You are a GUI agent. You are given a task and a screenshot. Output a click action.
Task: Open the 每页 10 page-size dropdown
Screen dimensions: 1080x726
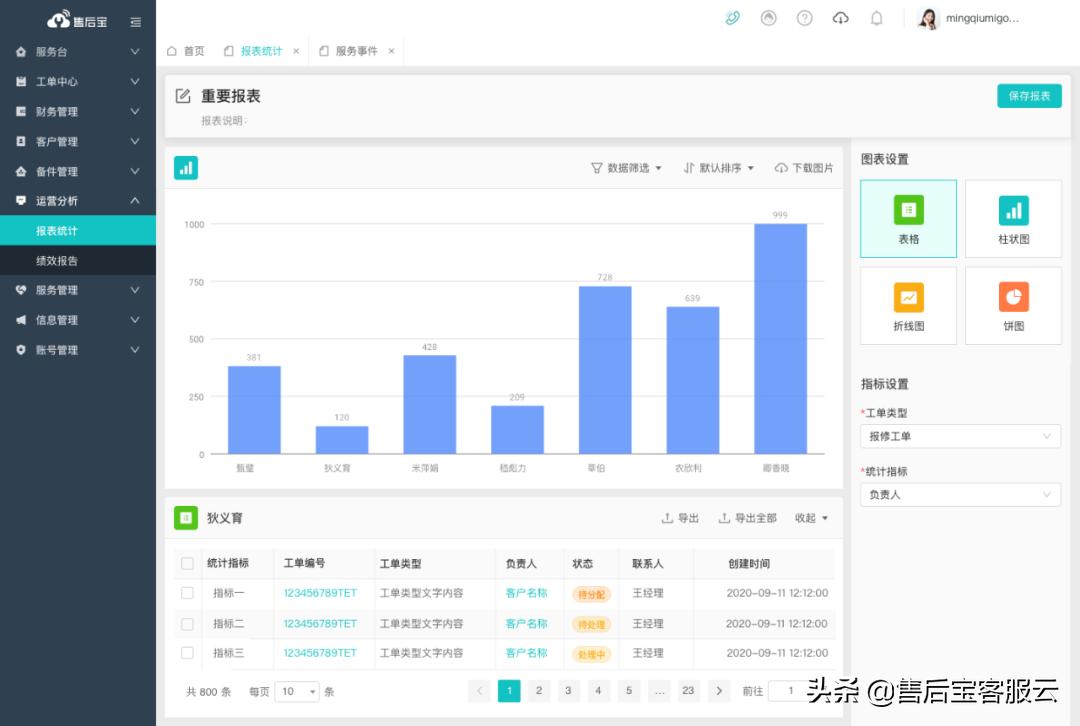coord(296,691)
